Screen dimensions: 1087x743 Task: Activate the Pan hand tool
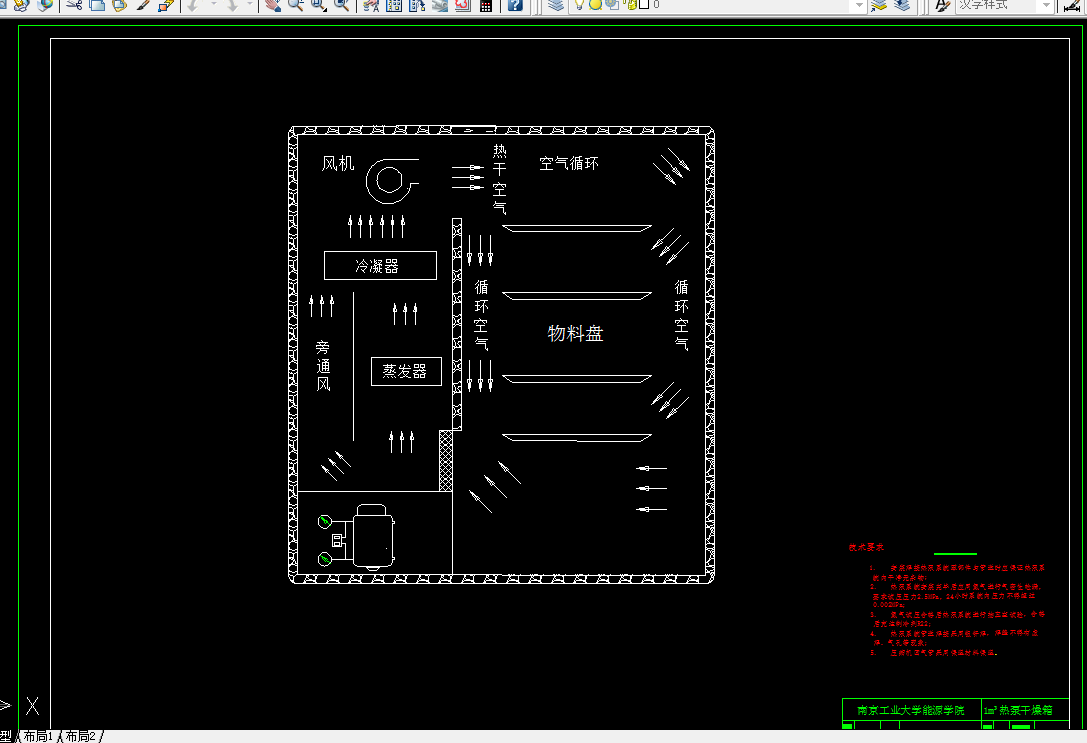tap(273, 5)
